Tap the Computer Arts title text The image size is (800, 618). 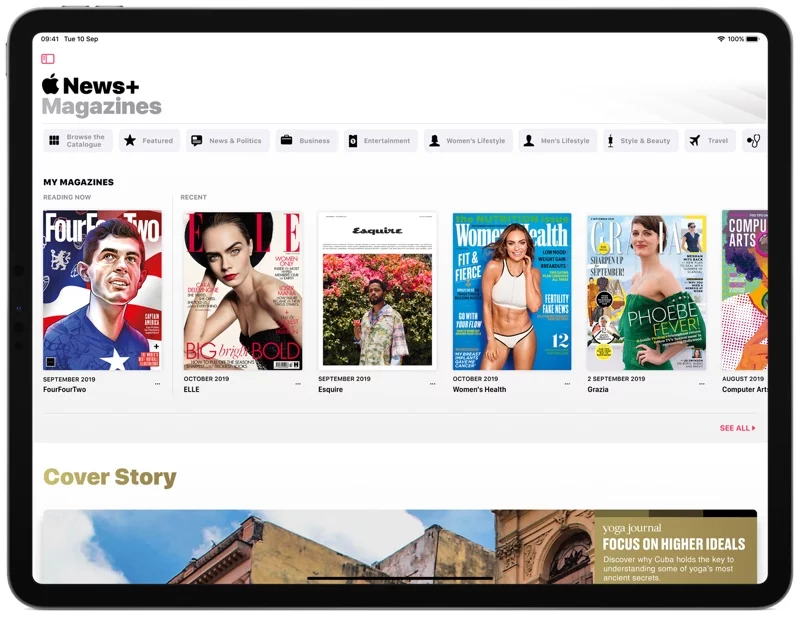click(744, 389)
